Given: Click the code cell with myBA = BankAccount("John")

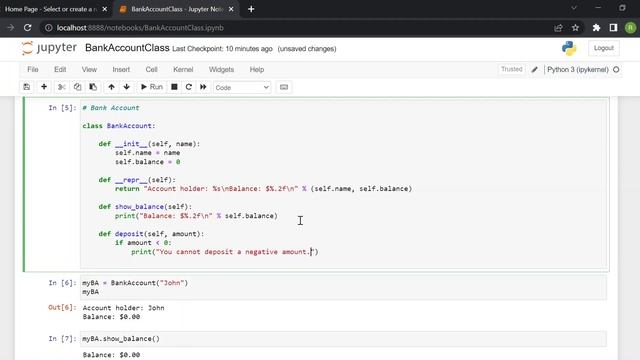Looking at the screenshot, I should (343, 287).
